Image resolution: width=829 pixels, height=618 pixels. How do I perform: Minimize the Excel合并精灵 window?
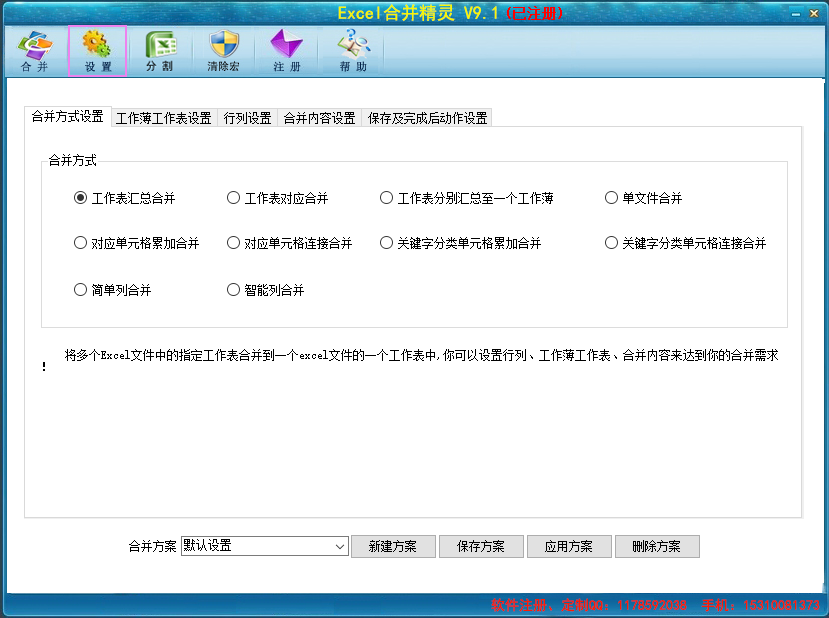tap(796, 14)
